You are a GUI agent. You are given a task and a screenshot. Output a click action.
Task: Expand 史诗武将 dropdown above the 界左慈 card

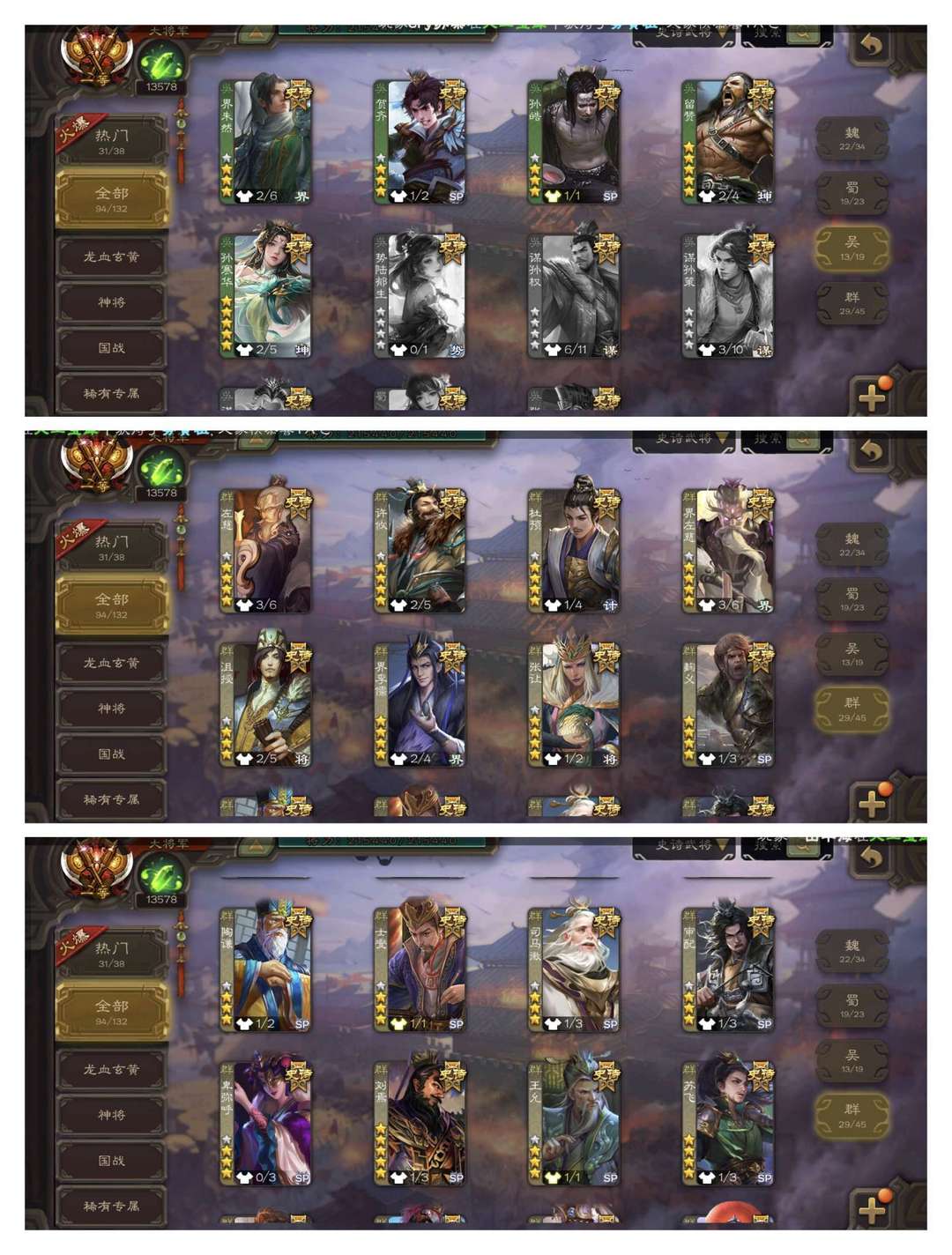click(x=684, y=439)
